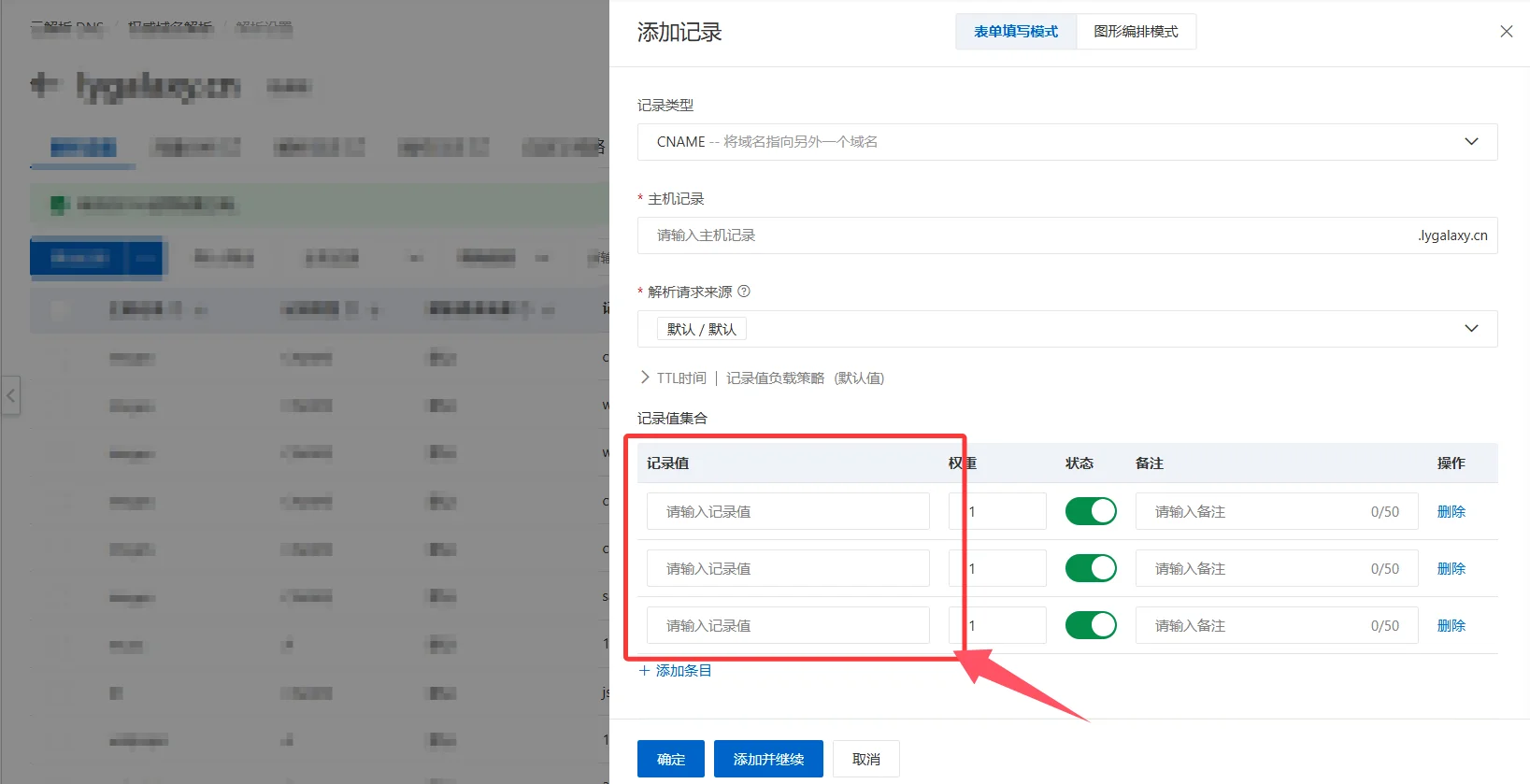The height and width of the screenshot is (784, 1530).
Task: Click the second row 备注 input
Action: coord(1277,568)
